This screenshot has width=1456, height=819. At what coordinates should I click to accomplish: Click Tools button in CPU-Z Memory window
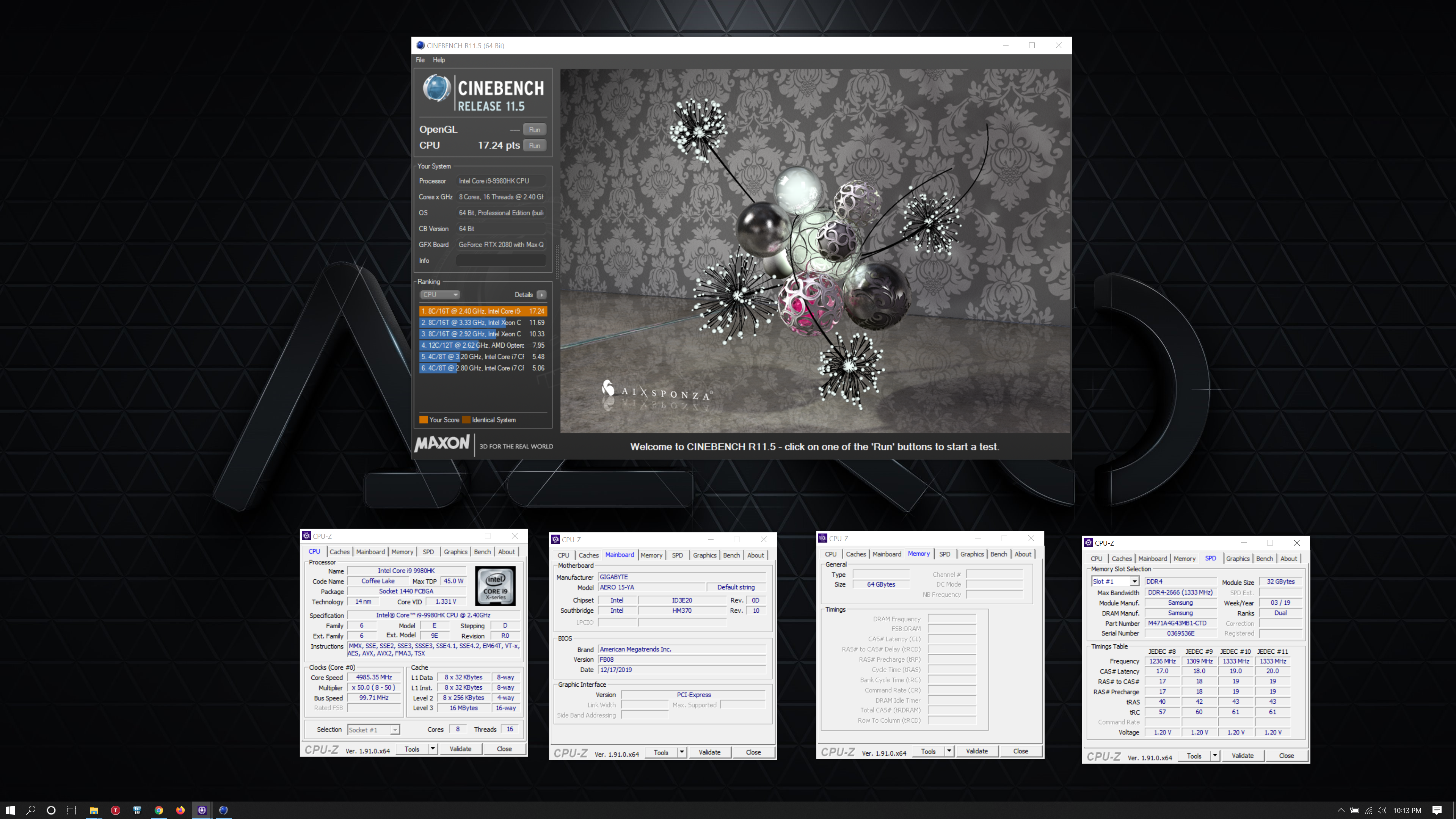[x=928, y=751]
